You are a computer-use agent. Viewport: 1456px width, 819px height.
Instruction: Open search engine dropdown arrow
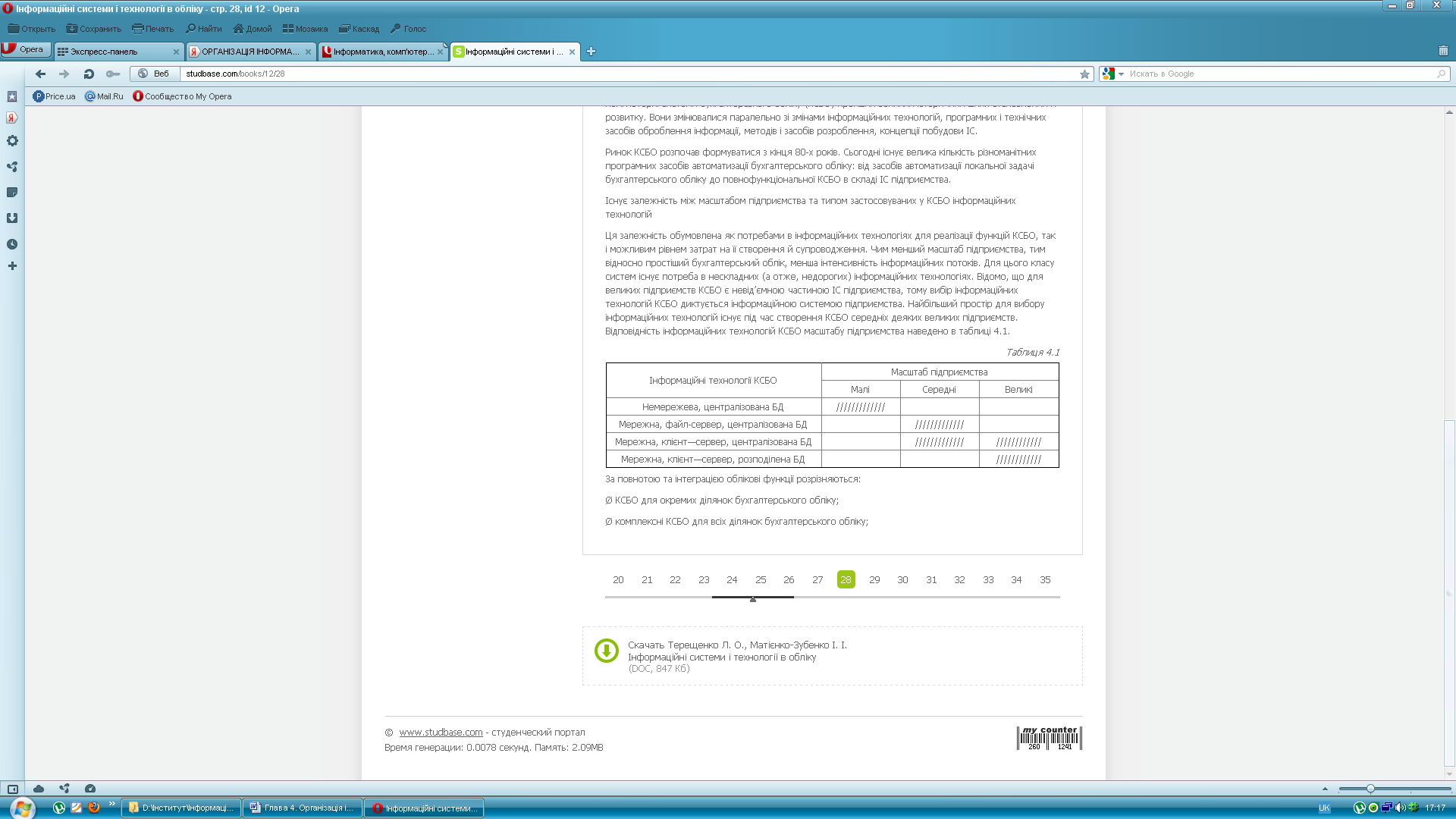click(1121, 74)
